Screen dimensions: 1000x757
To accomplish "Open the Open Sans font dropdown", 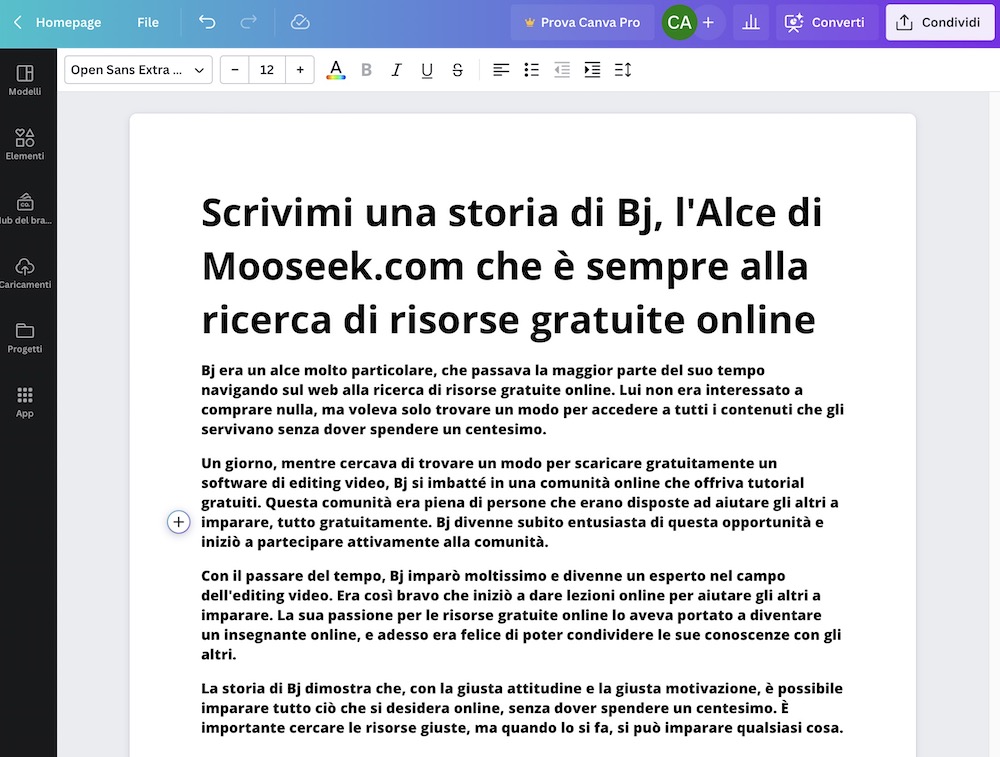I will (137, 69).
